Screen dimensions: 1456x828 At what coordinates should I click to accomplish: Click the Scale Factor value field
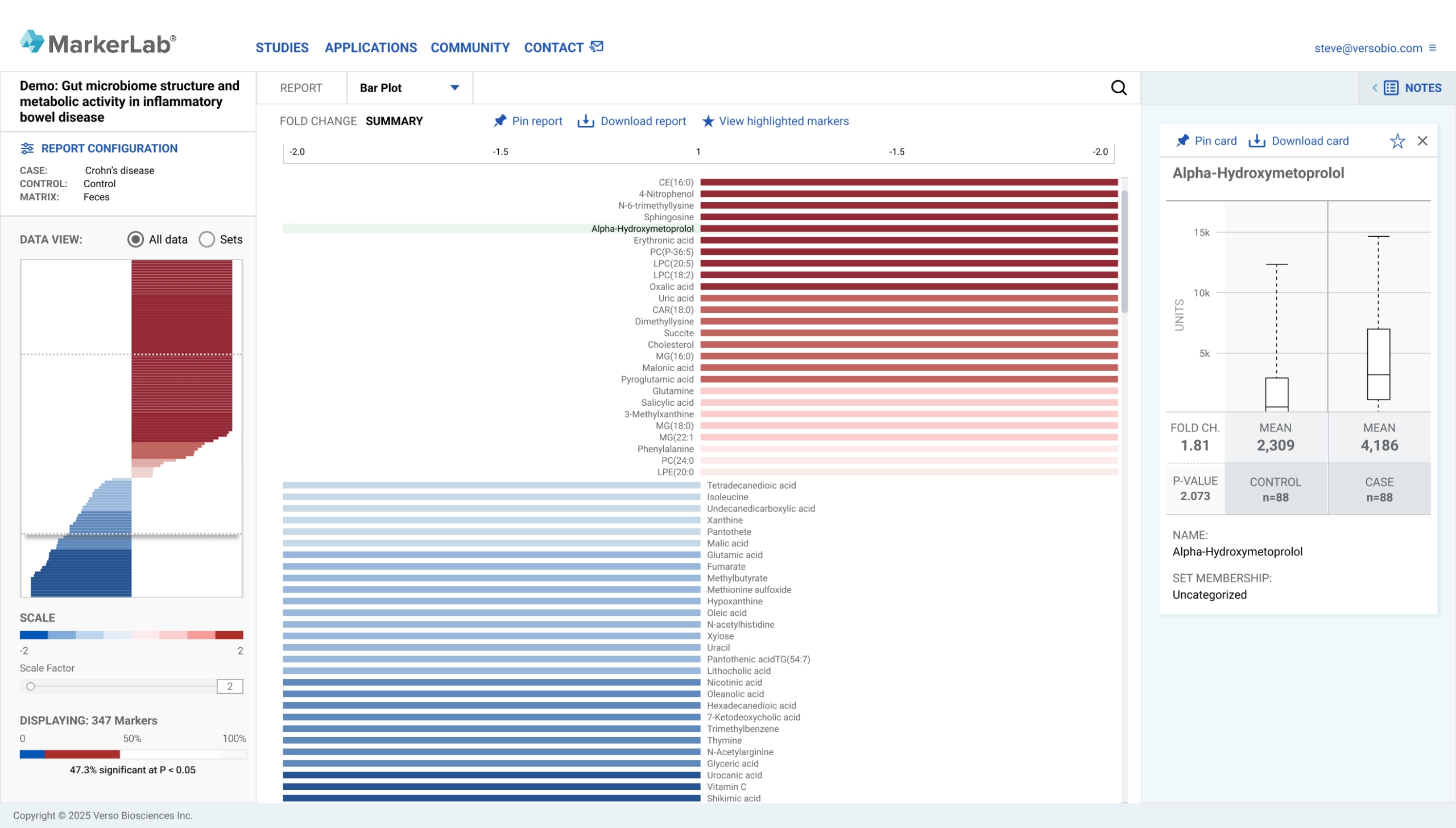click(x=230, y=686)
